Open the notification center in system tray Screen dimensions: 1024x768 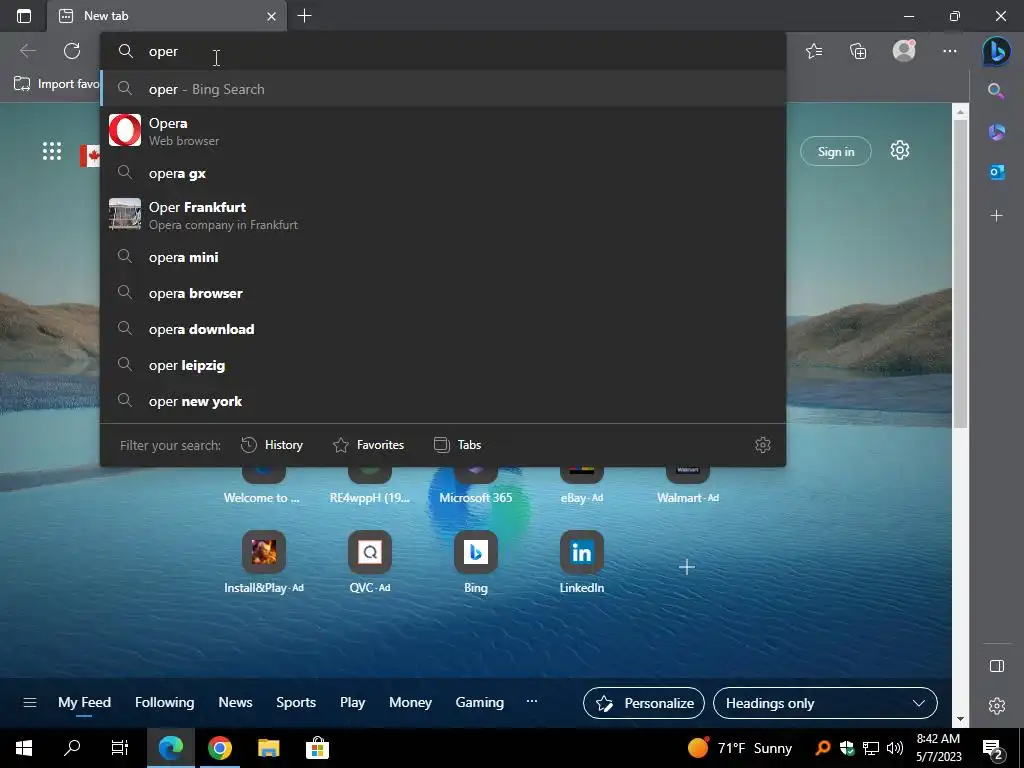(993, 748)
